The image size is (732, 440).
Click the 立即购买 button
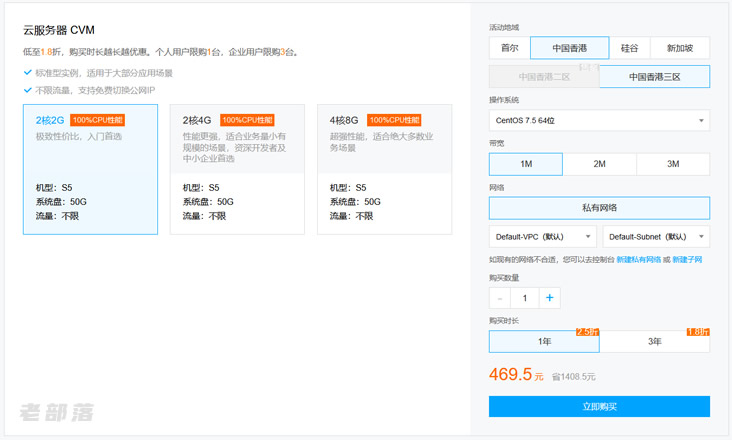tap(599, 406)
